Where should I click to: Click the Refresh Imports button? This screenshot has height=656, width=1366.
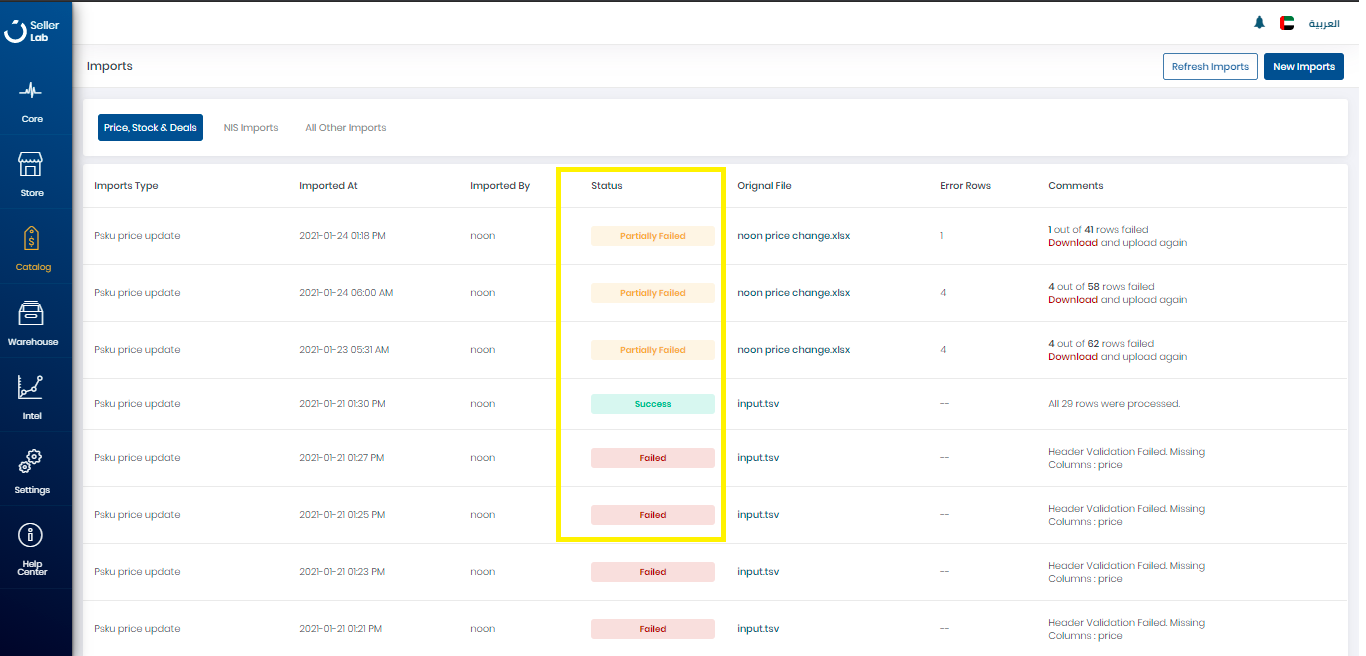(x=1210, y=67)
